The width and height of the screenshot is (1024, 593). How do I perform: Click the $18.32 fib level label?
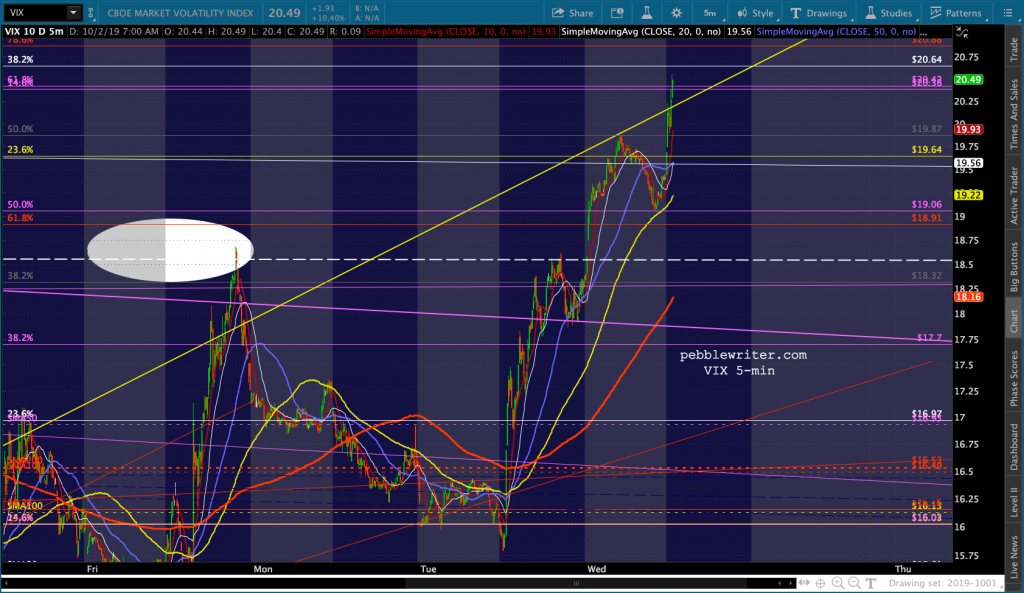tap(927, 276)
